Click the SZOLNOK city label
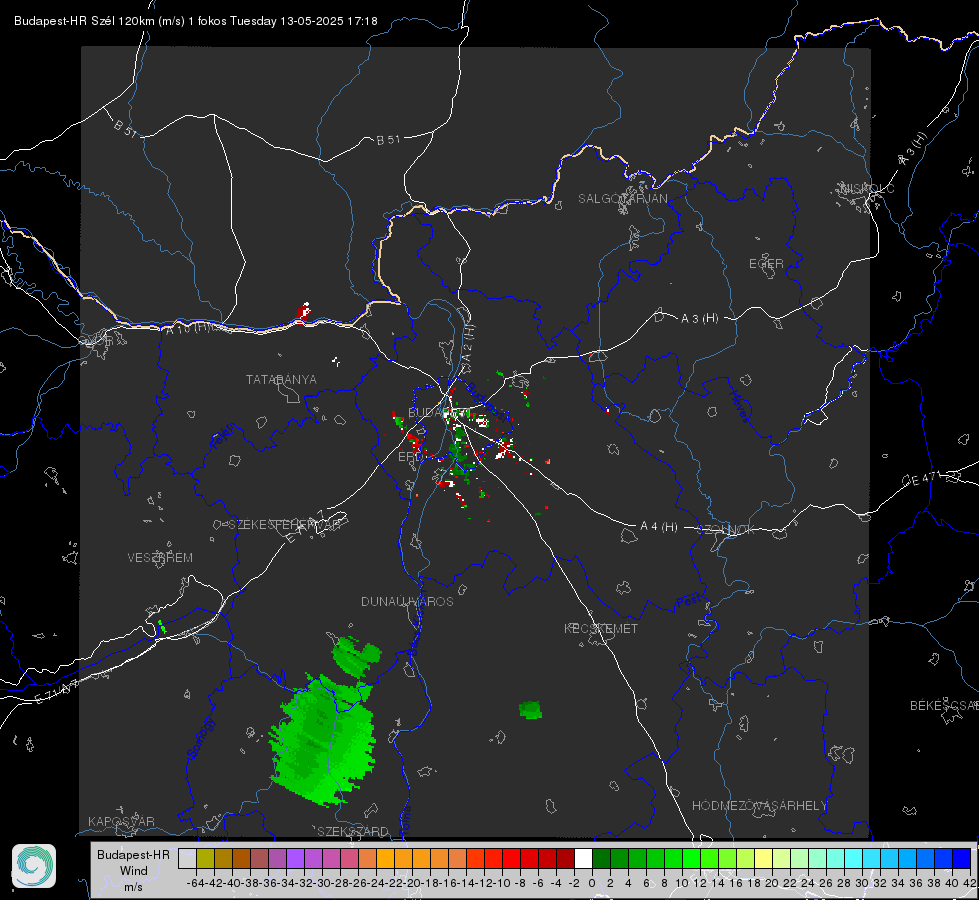This screenshot has width=979, height=900. pyautogui.click(x=726, y=530)
